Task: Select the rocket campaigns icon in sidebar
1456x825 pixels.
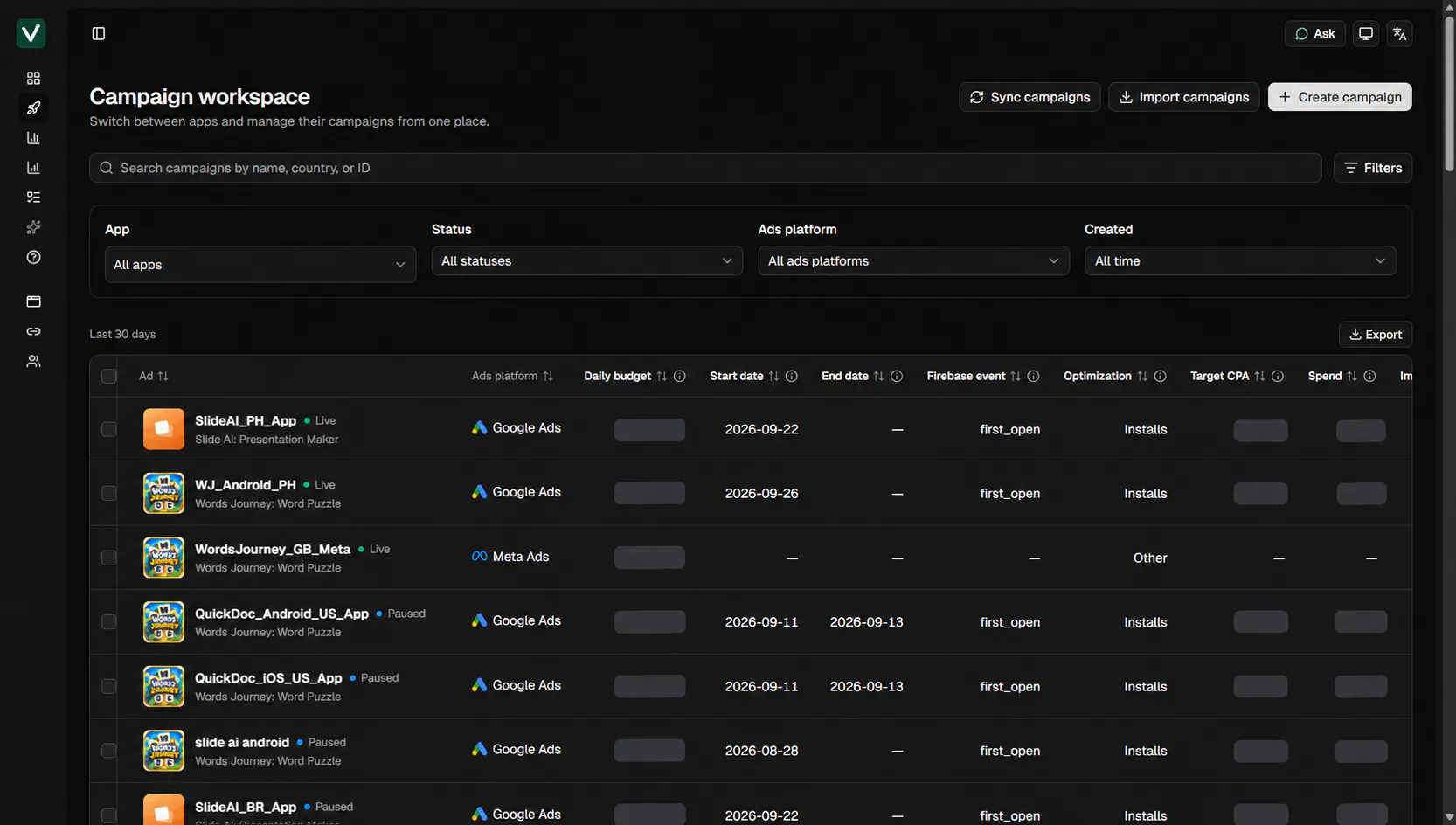Action: 33,108
